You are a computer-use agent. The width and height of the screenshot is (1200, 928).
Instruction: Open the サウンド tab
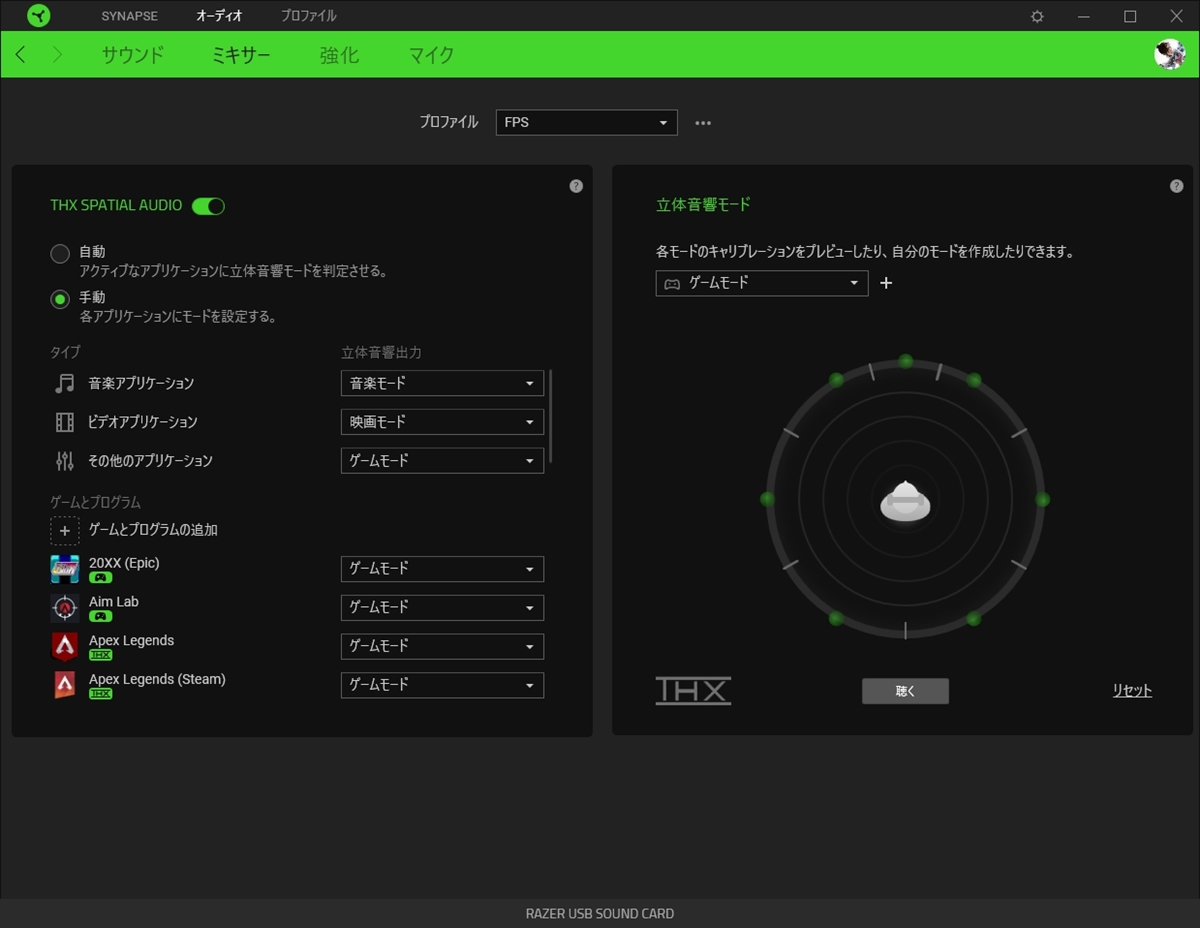pos(132,55)
